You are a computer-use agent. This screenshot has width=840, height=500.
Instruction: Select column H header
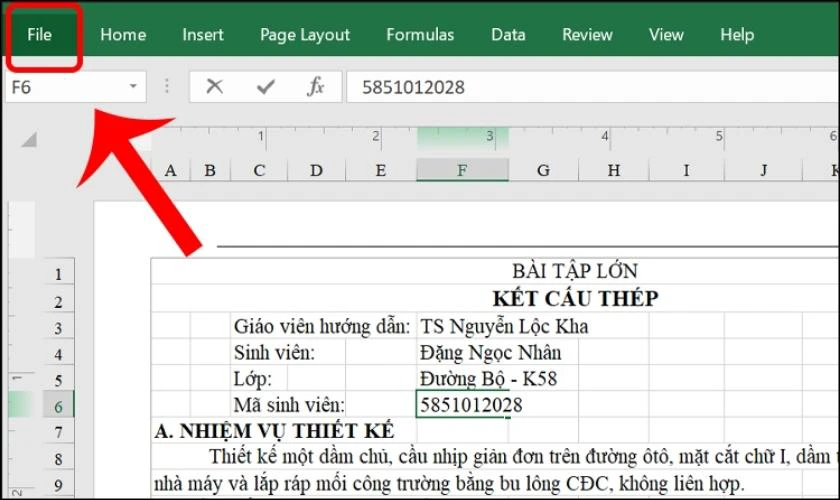click(614, 170)
